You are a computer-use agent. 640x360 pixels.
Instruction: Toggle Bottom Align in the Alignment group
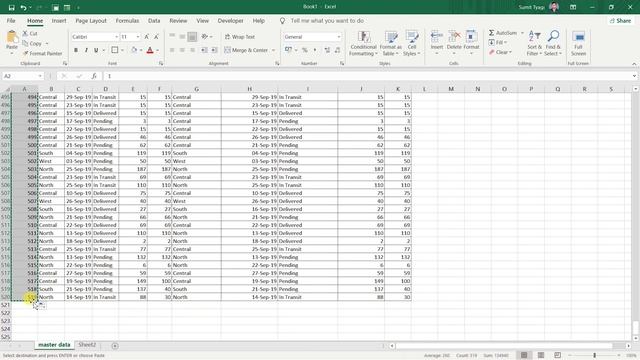tap(192, 37)
